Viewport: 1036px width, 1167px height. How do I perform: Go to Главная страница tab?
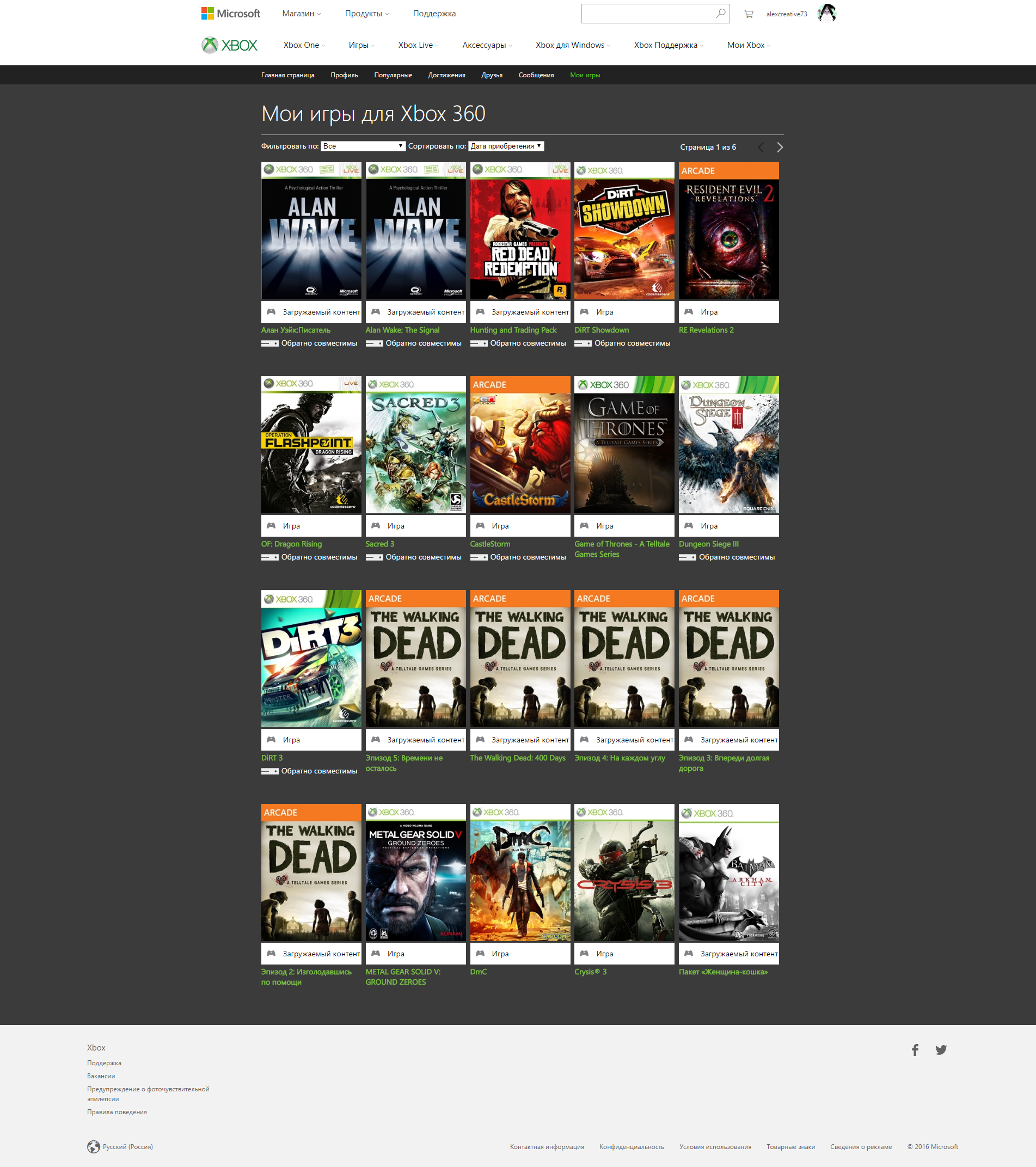(288, 75)
